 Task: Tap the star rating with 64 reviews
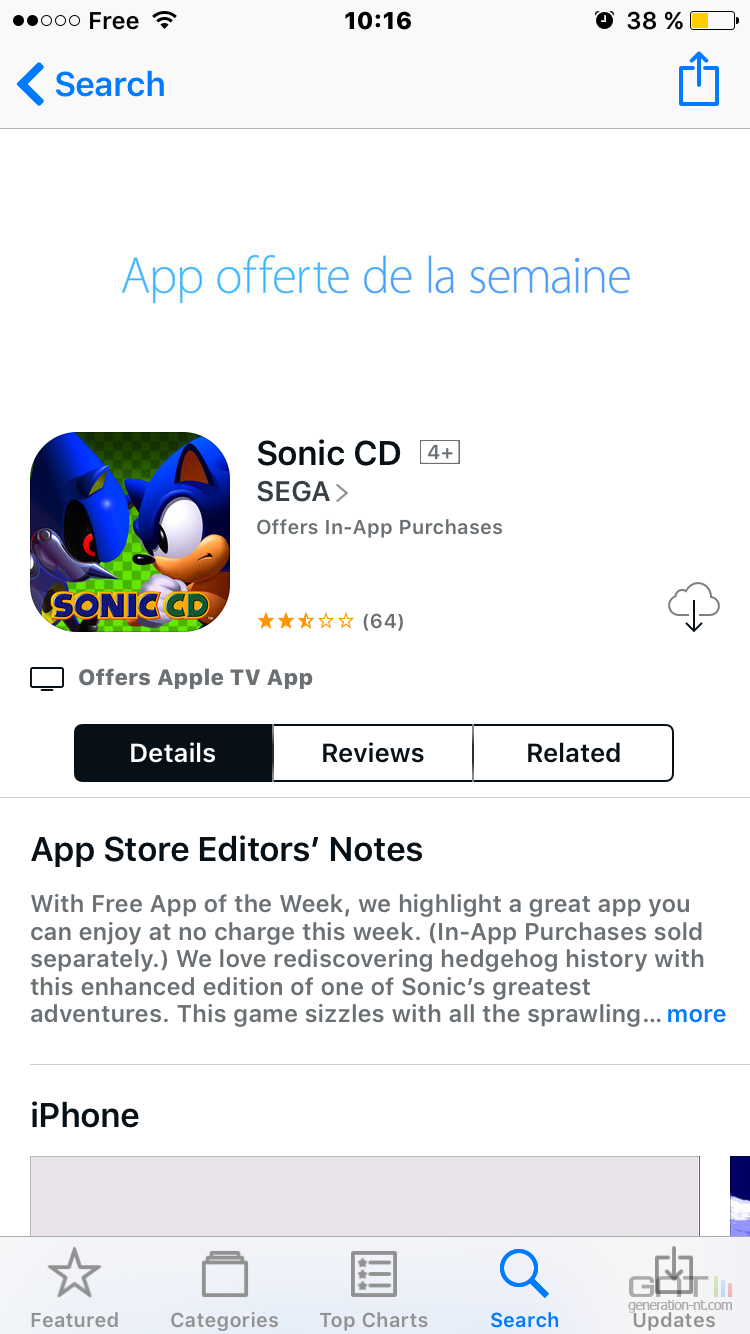pyautogui.click(x=330, y=621)
